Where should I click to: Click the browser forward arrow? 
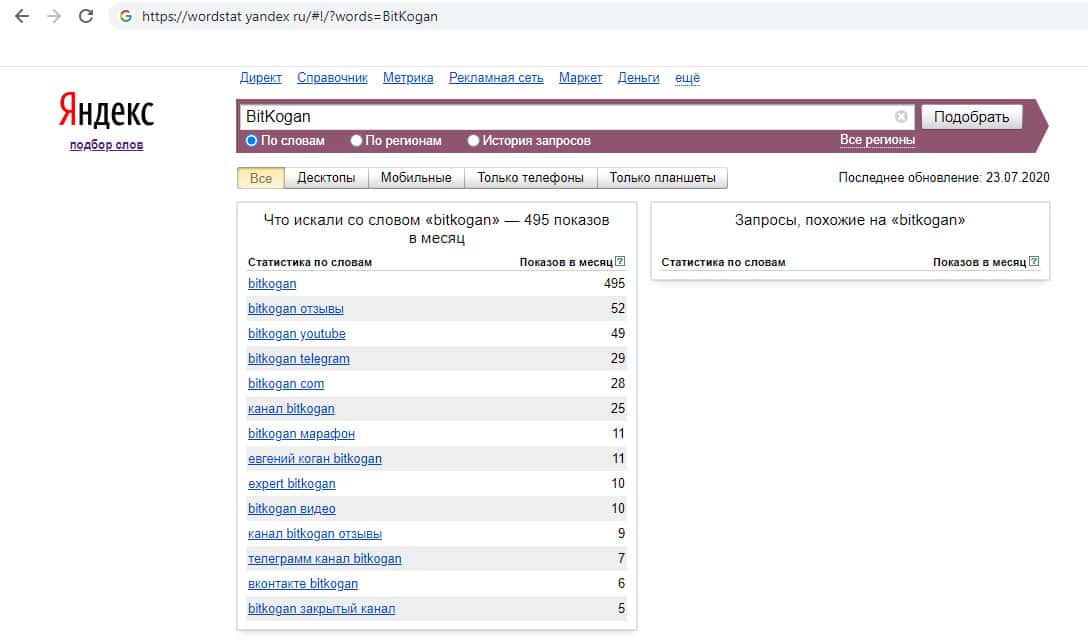pos(54,16)
